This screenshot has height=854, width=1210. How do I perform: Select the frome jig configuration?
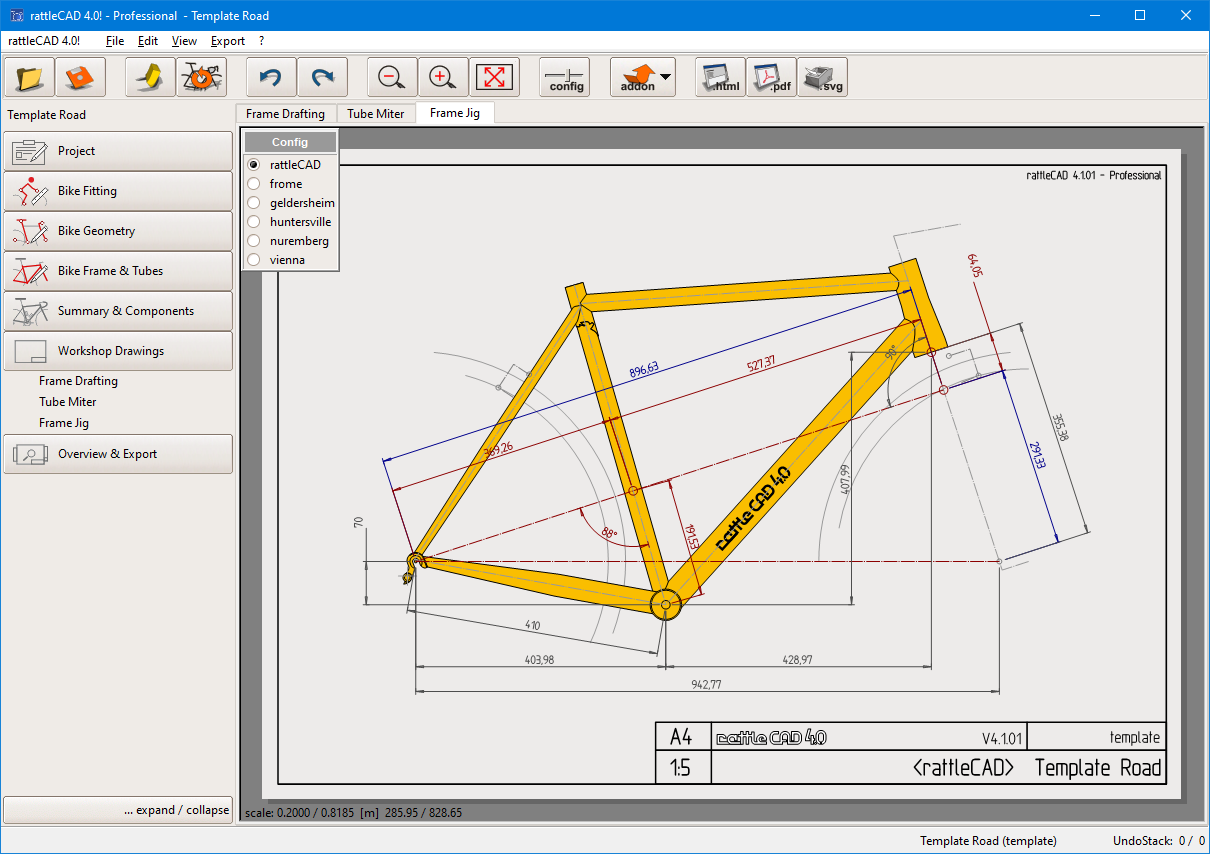click(x=254, y=184)
